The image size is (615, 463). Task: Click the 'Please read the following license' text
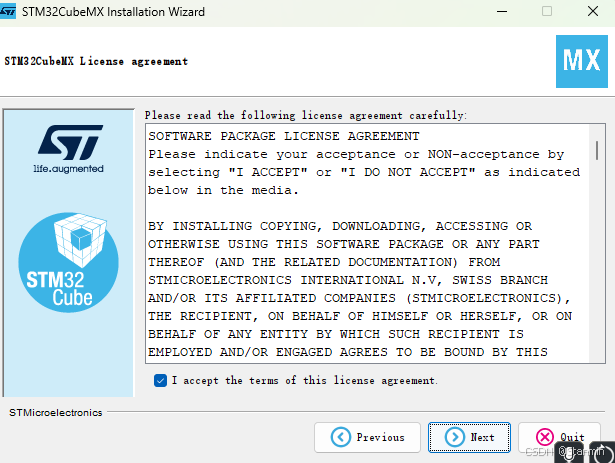coord(306,115)
